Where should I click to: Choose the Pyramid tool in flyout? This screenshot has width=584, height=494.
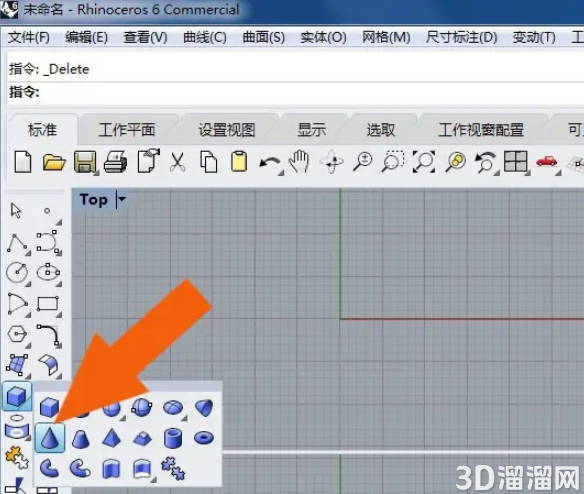coord(111,438)
